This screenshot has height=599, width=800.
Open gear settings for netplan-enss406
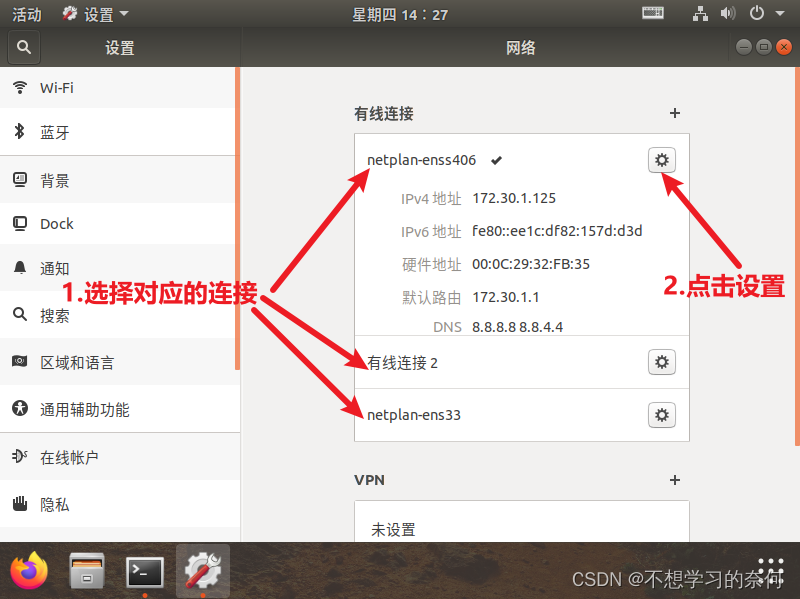click(662, 160)
